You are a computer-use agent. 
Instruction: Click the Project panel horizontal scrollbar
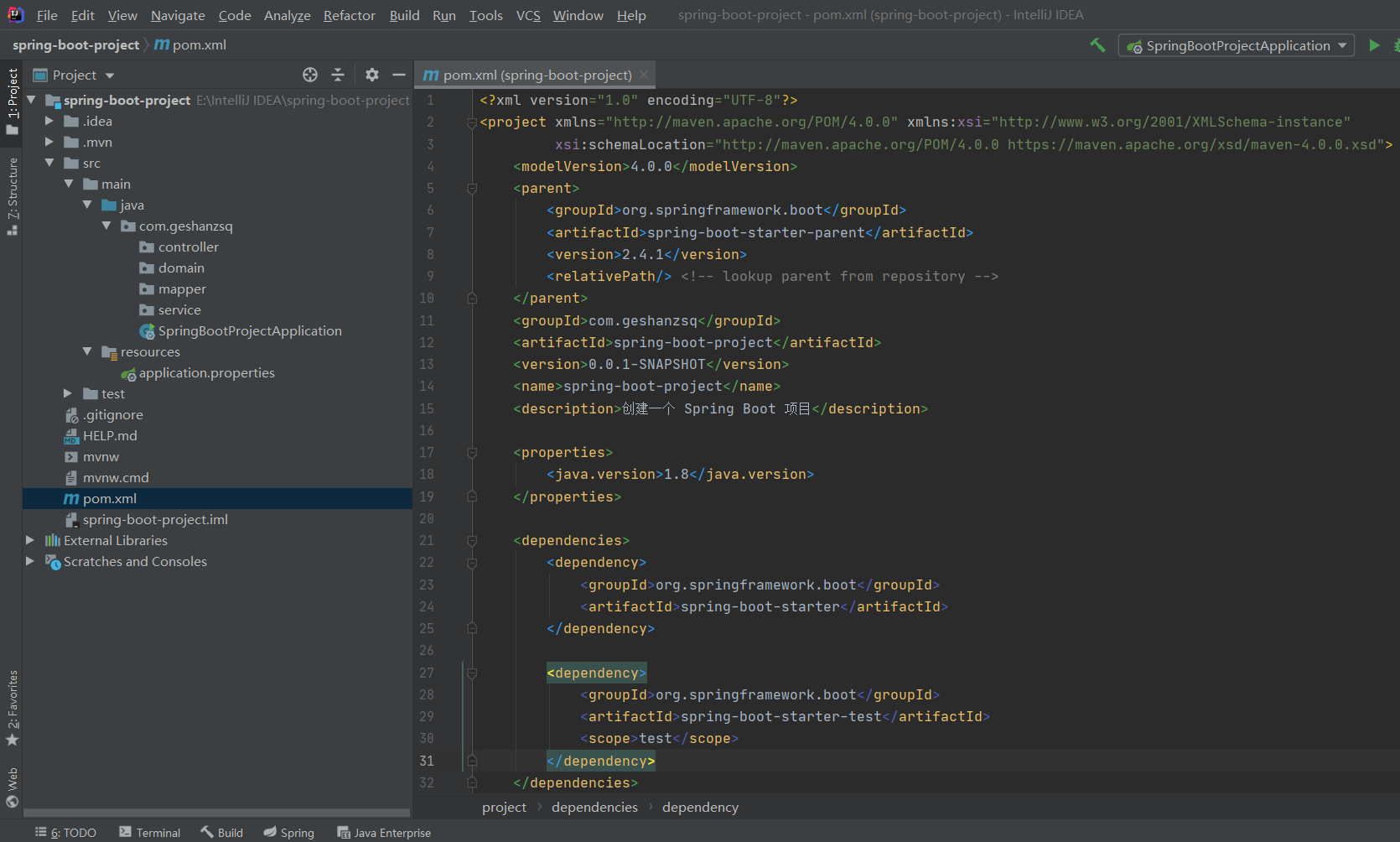tap(217, 813)
